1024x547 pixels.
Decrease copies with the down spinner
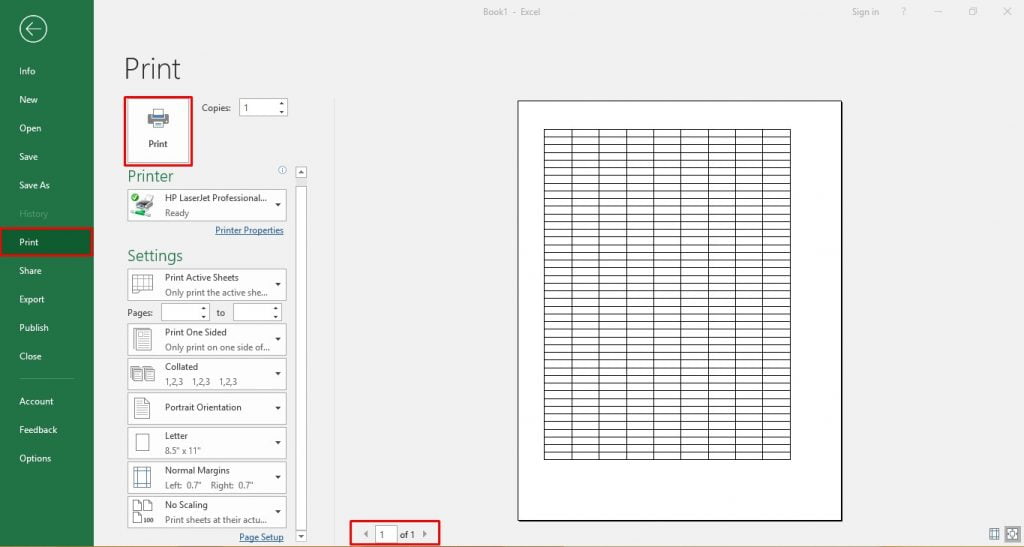coord(282,112)
